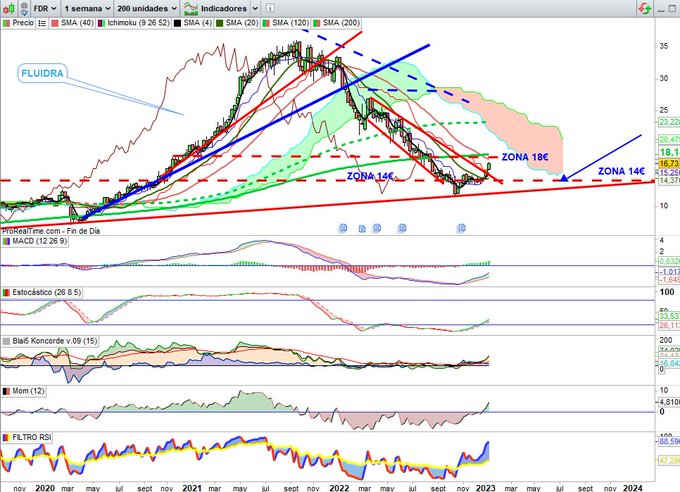
Task: Open the candlestick chart style icon
Action: [9, 8]
